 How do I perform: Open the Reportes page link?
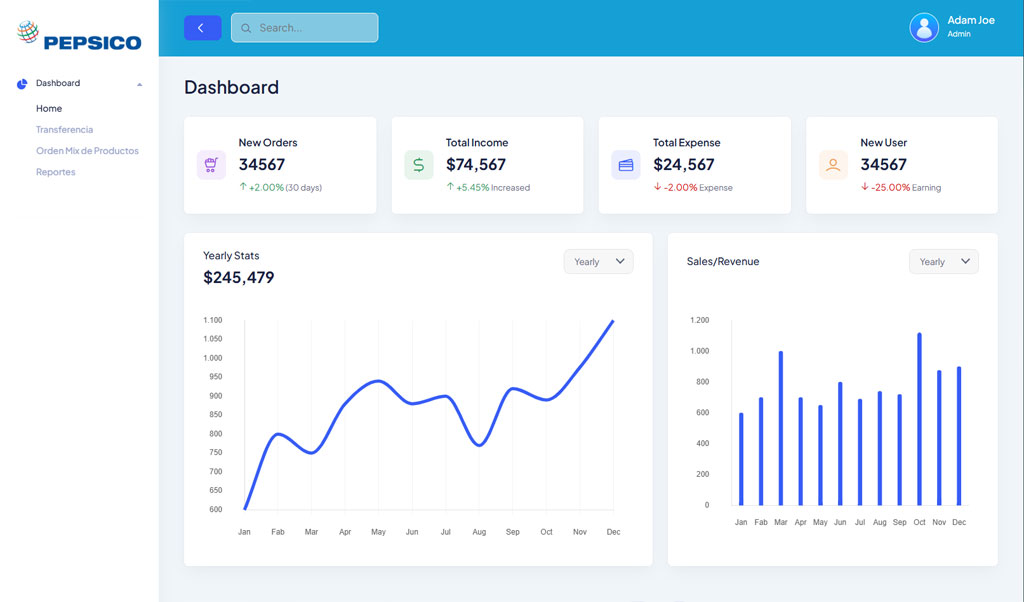pos(55,172)
